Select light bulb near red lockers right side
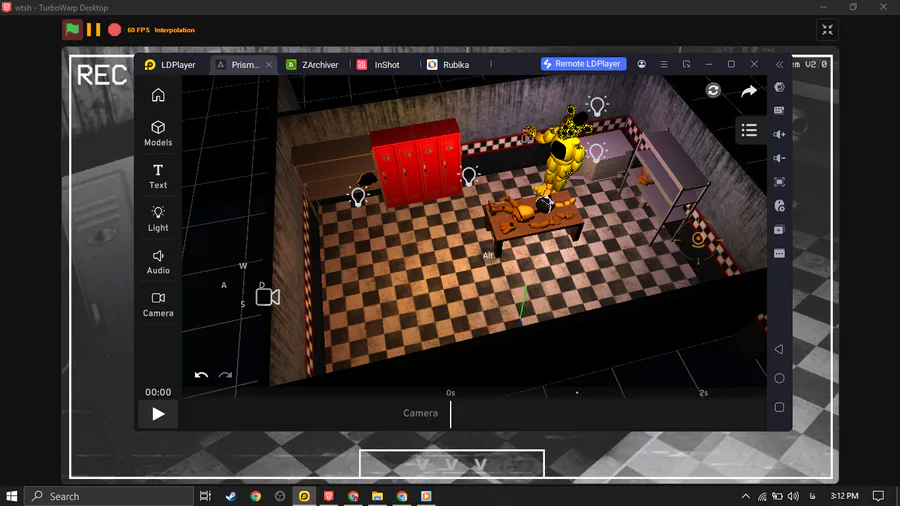Viewport: 900px width, 506px height. pyautogui.click(x=469, y=176)
